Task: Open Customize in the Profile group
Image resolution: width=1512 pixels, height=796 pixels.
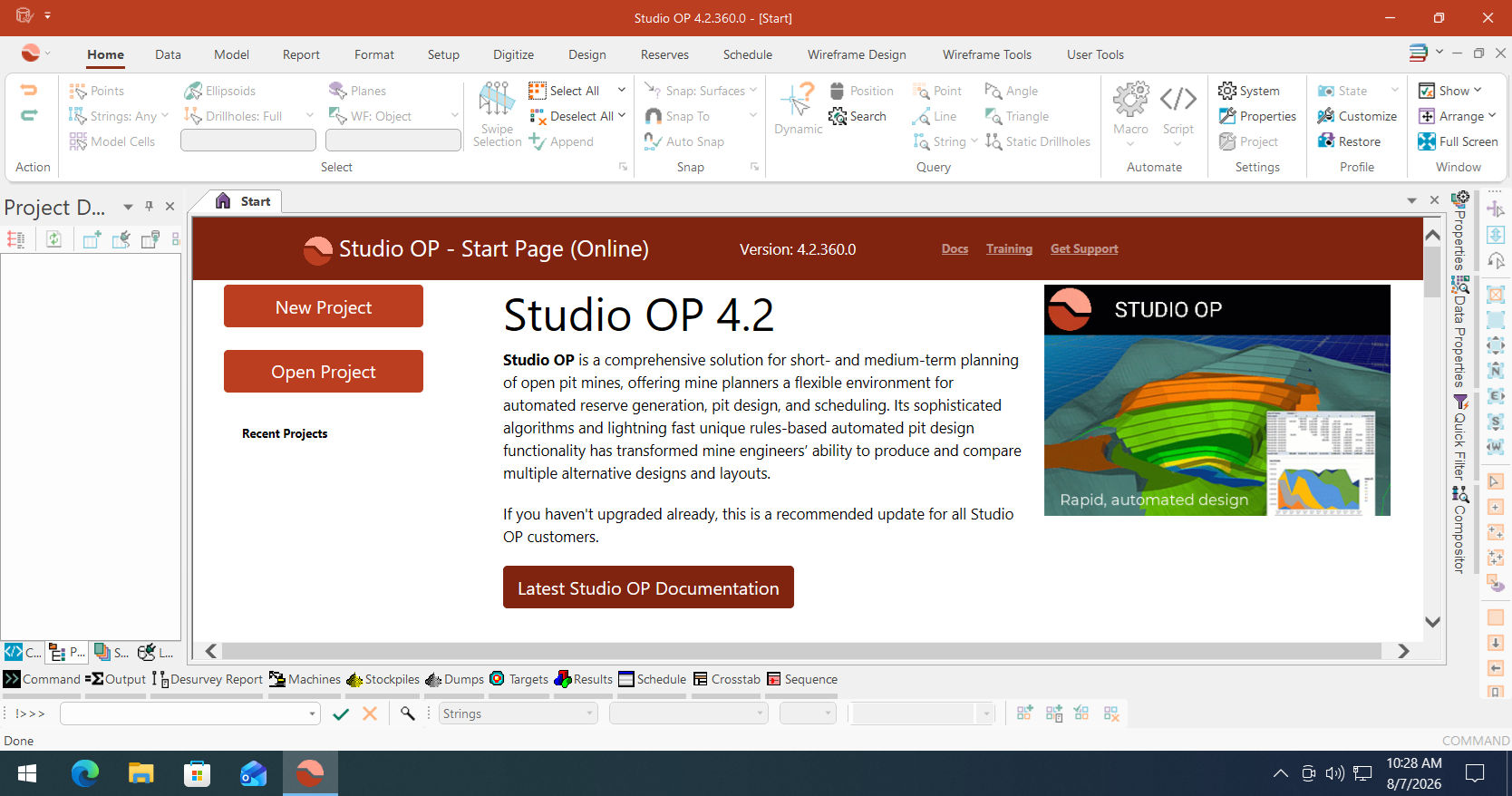Action: [1357, 116]
